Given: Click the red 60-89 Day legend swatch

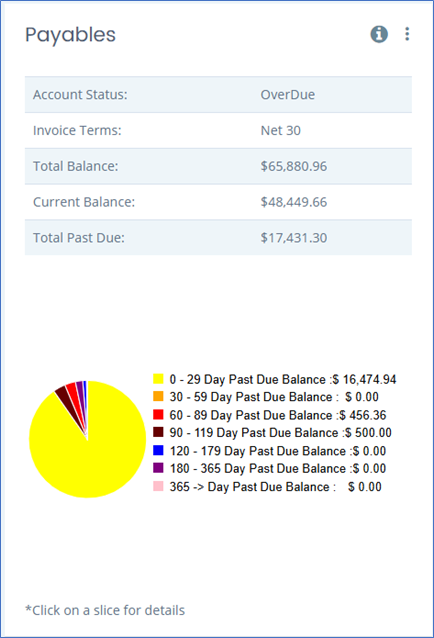Looking at the screenshot, I should 158,415.
